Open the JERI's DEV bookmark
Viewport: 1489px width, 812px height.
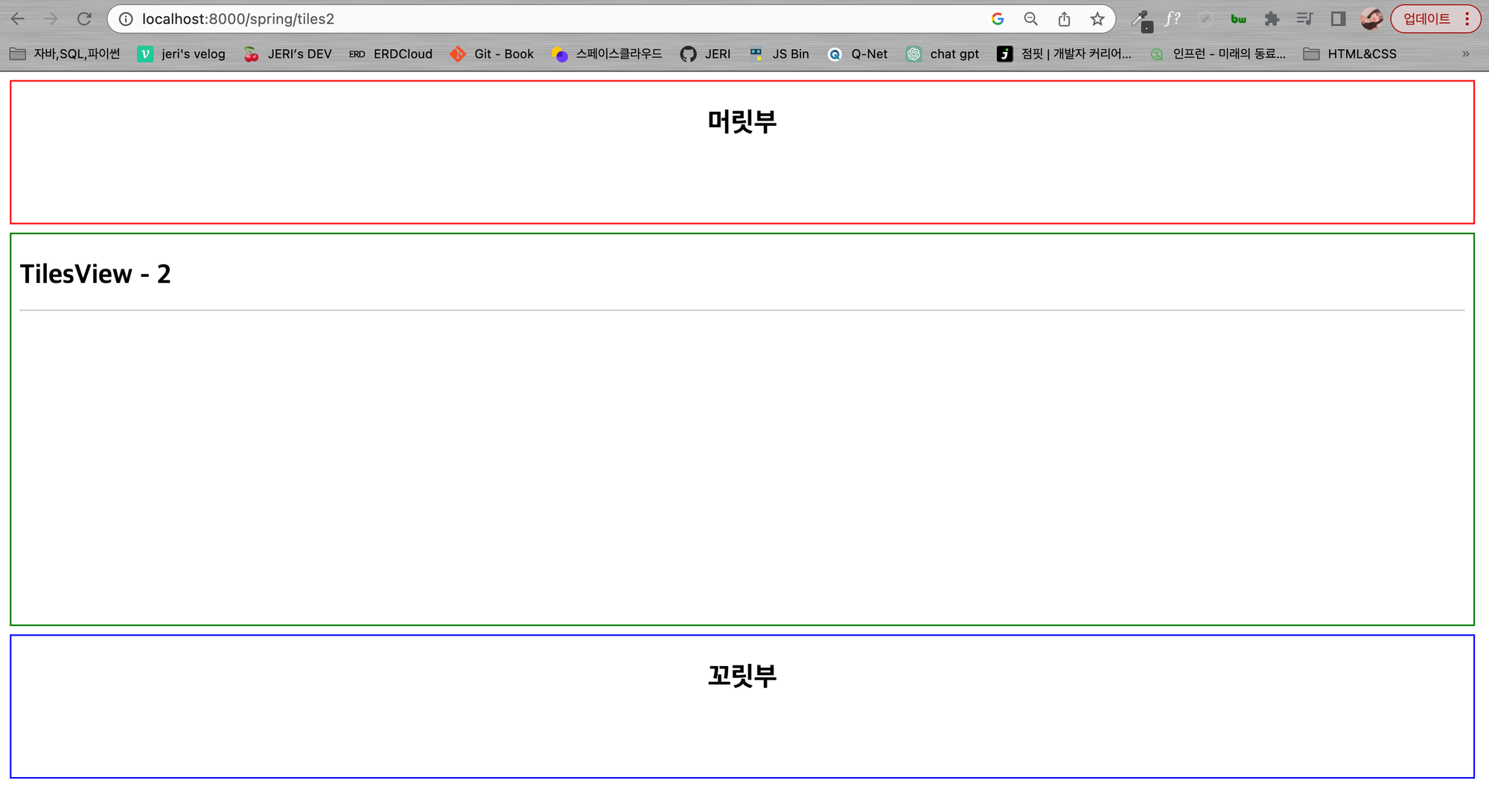pos(287,54)
